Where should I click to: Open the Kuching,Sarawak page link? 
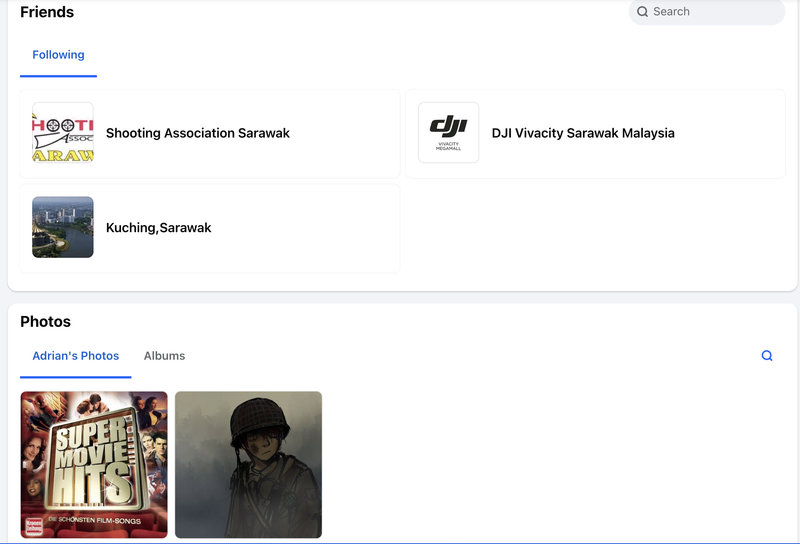(x=158, y=228)
